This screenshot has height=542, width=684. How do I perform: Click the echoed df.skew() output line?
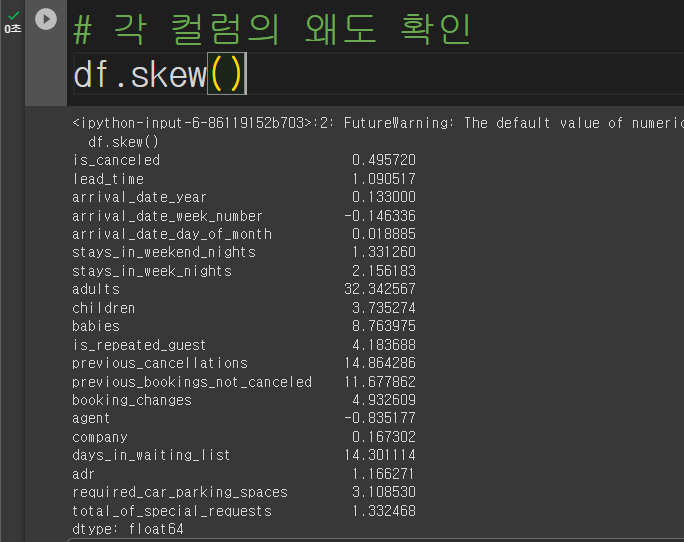(123, 142)
